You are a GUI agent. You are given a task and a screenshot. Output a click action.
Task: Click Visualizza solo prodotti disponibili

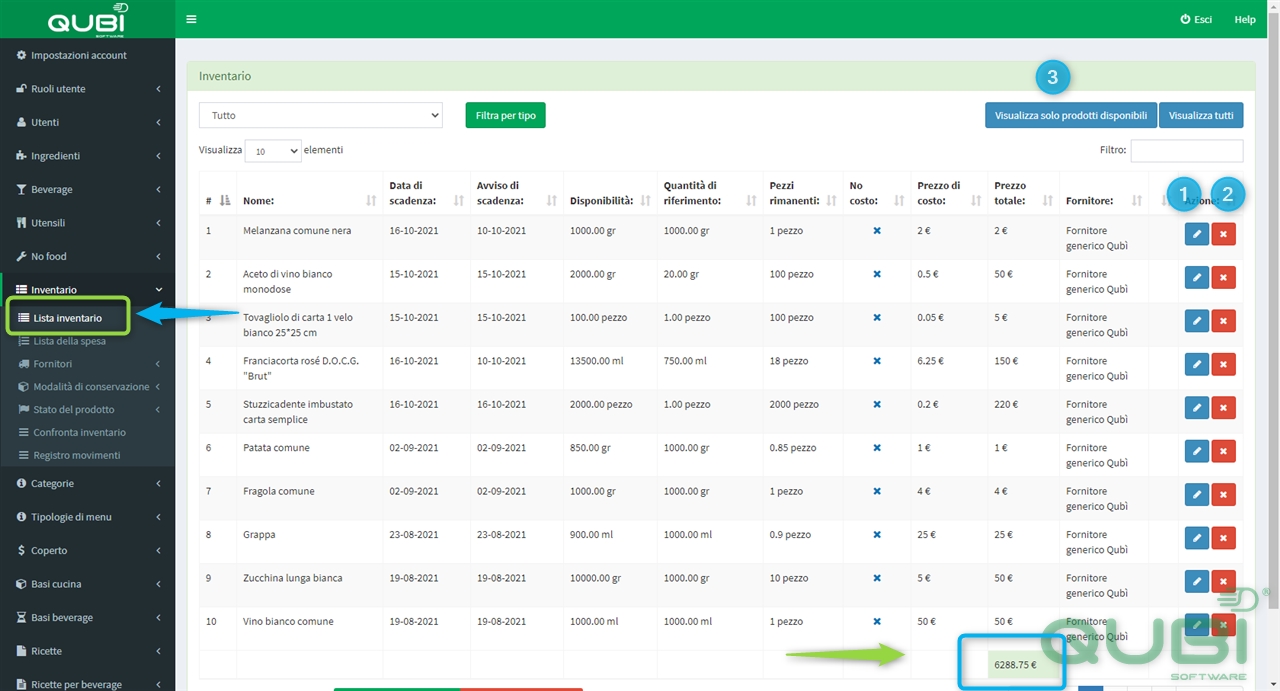tap(1071, 115)
